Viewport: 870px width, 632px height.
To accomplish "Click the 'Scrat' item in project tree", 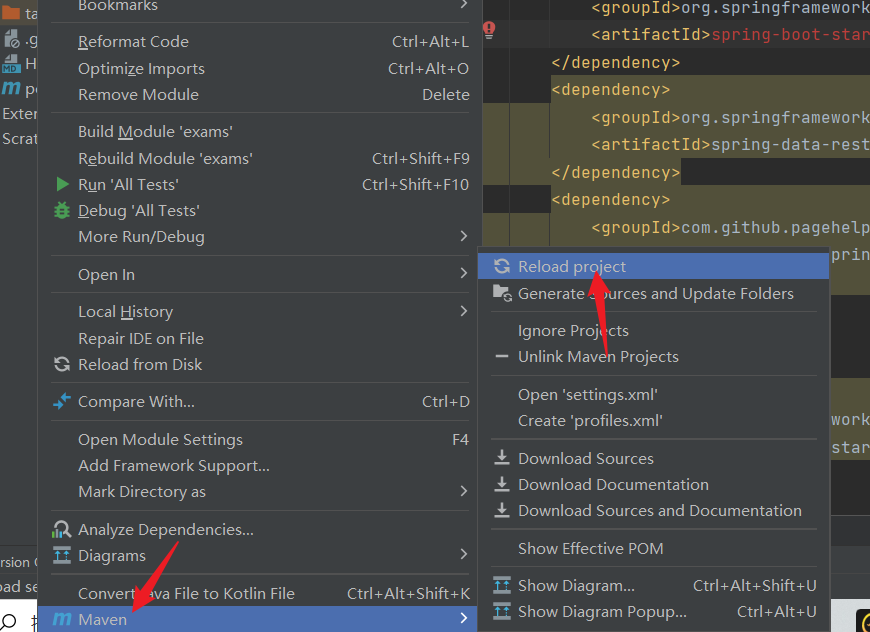I will click(20, 138).
